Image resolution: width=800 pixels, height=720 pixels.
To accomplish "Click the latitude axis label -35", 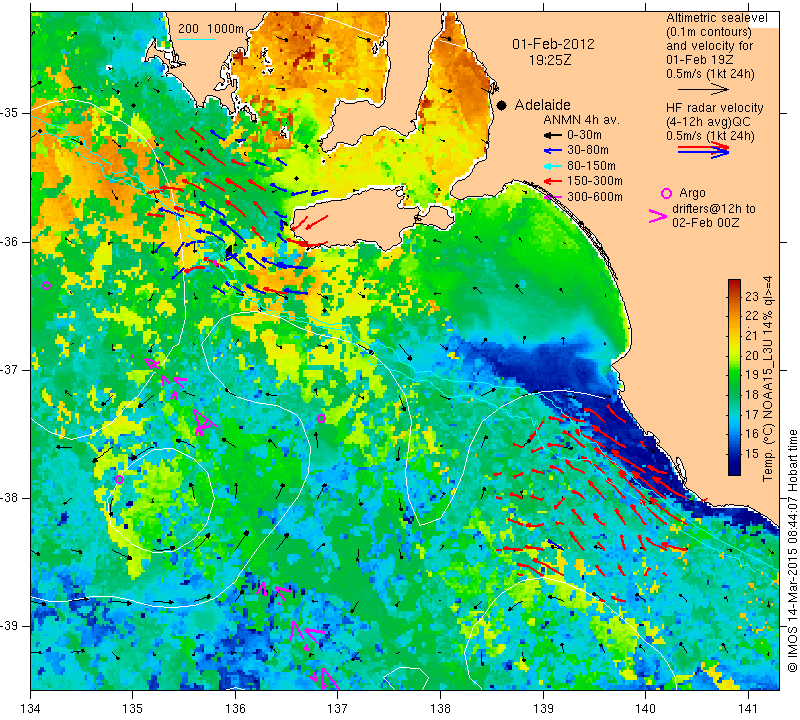I will 10,113.
